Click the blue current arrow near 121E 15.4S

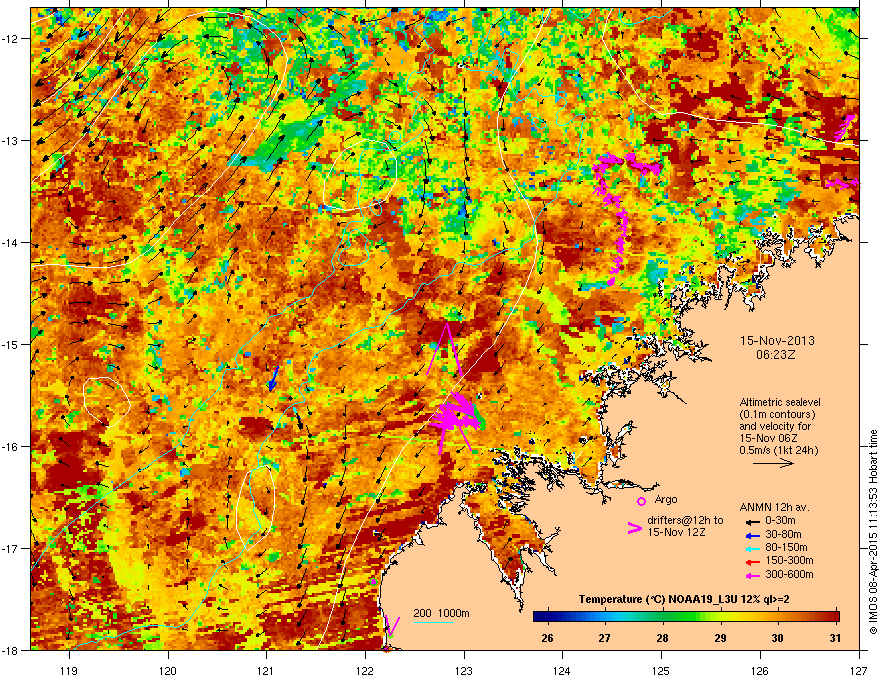pos(273,378)
